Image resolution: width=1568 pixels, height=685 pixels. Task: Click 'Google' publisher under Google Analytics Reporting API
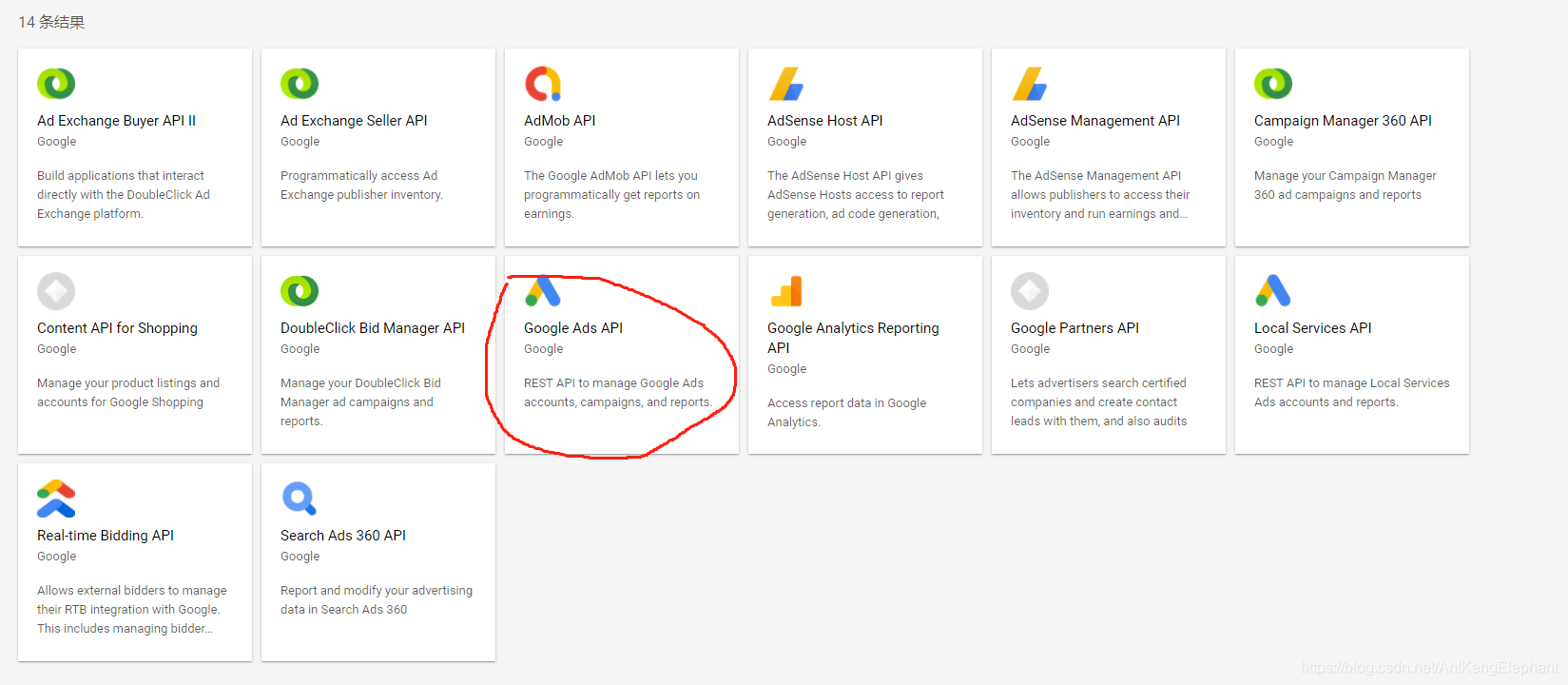coord(786,369)
